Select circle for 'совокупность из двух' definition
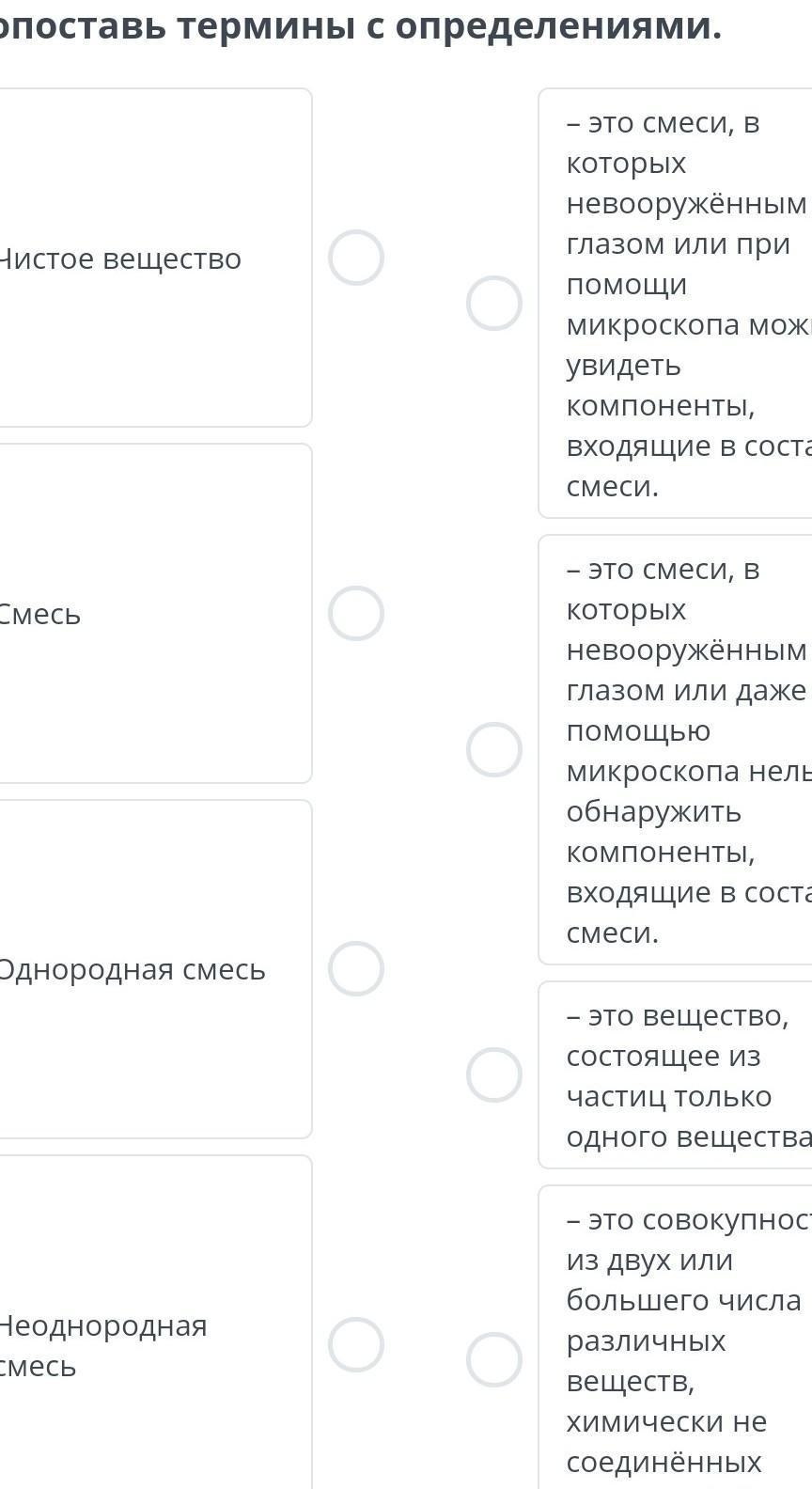This screenshot has height=1489, width=812. (494, 1359)
